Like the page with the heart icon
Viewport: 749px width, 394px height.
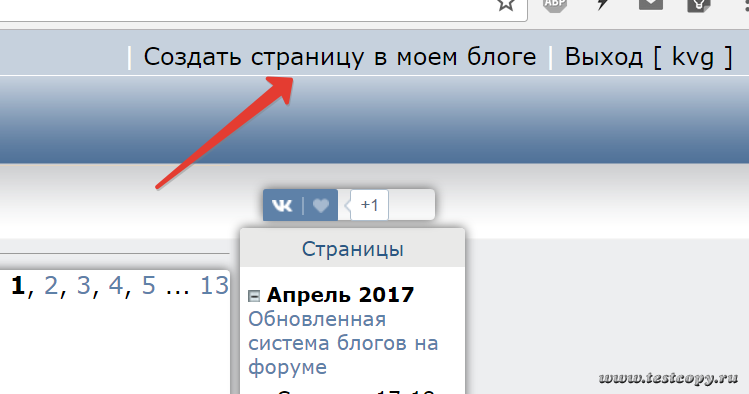(321, 205)
